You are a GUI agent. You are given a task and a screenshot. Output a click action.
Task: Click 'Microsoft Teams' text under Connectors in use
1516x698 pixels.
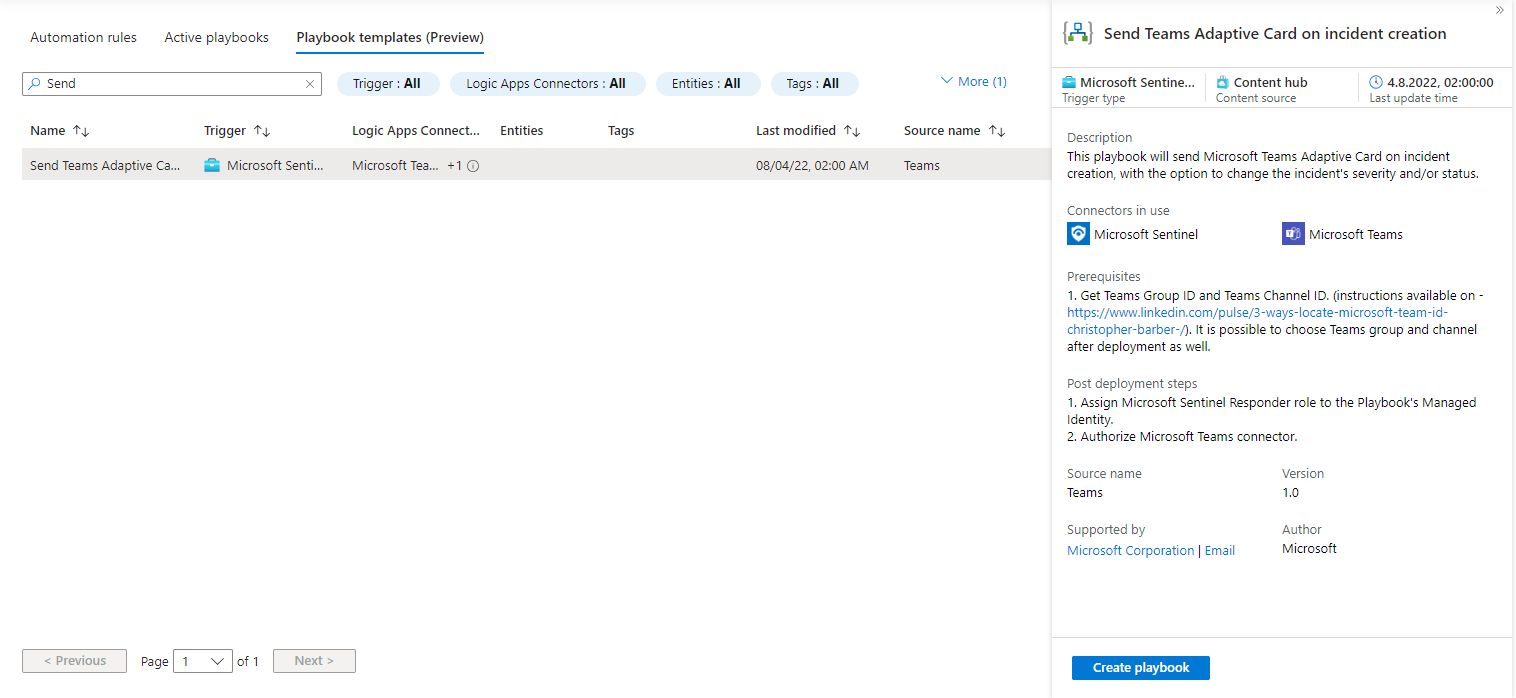[x=1356, y=235]
